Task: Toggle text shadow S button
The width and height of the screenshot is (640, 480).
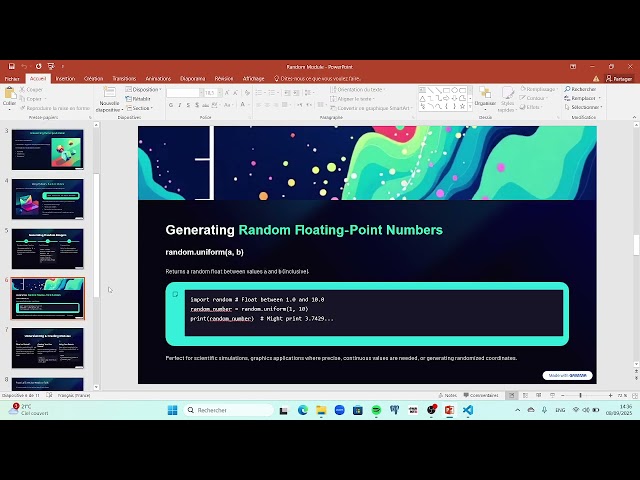Action: tap(197, 105)
